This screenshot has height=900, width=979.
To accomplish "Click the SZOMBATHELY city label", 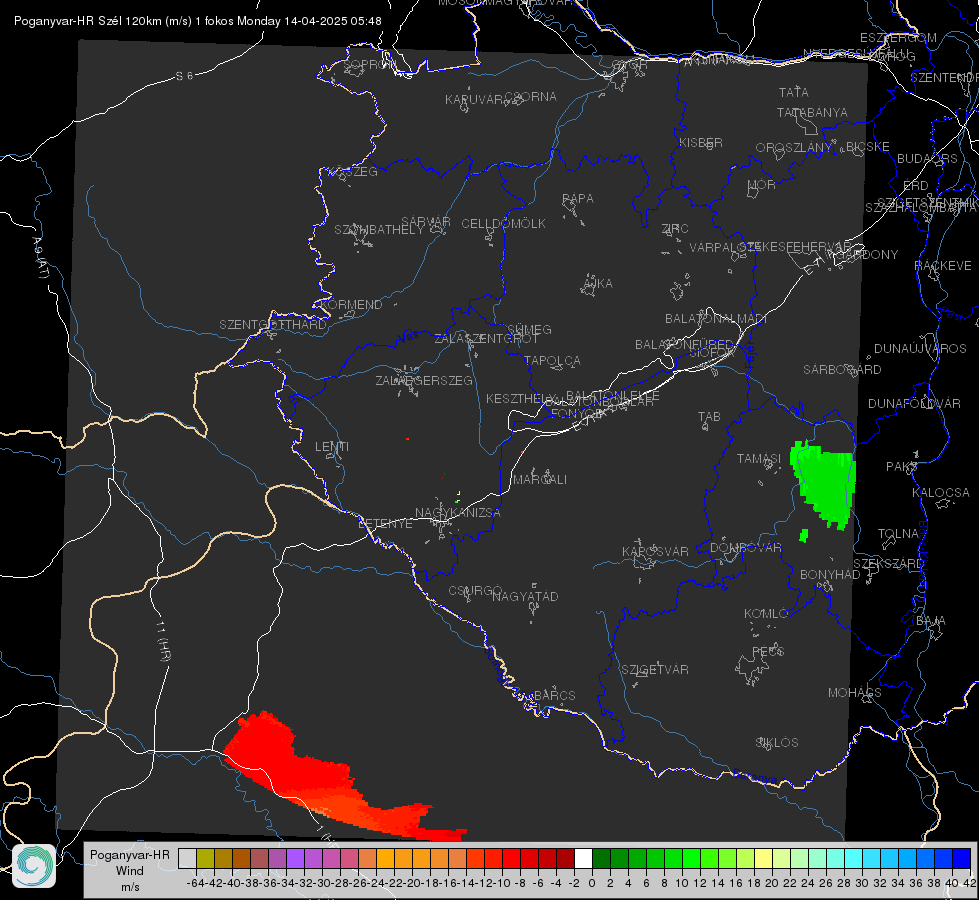I will coord(379,230).
